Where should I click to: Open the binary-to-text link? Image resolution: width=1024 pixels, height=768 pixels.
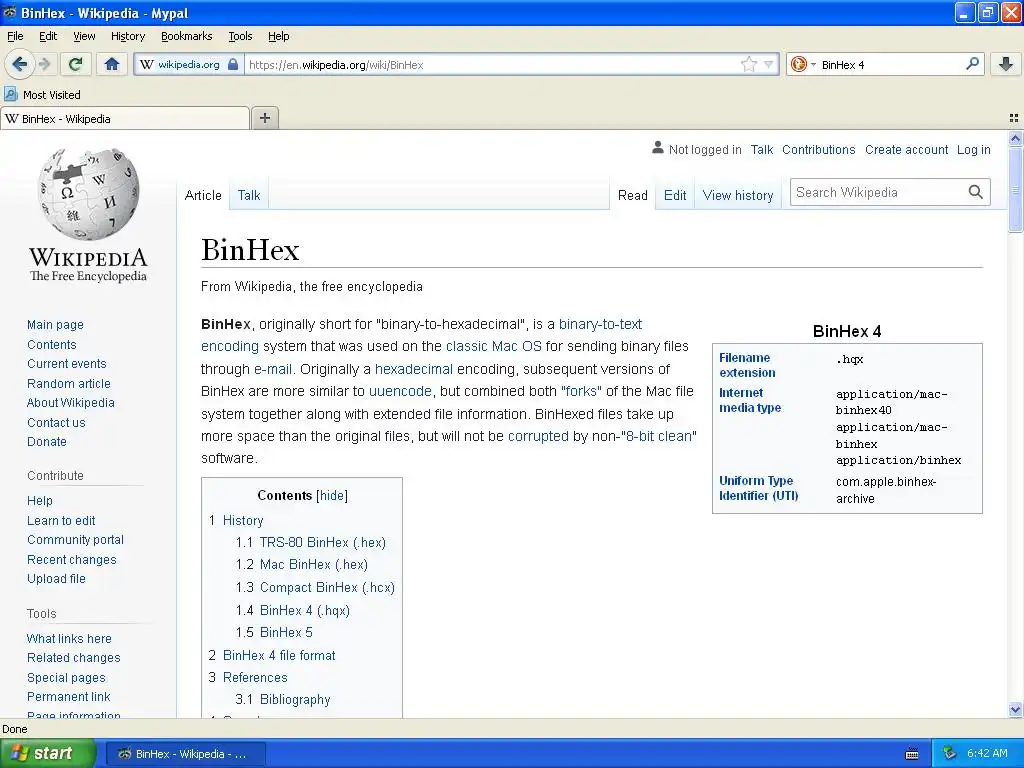tap(600, 324)
